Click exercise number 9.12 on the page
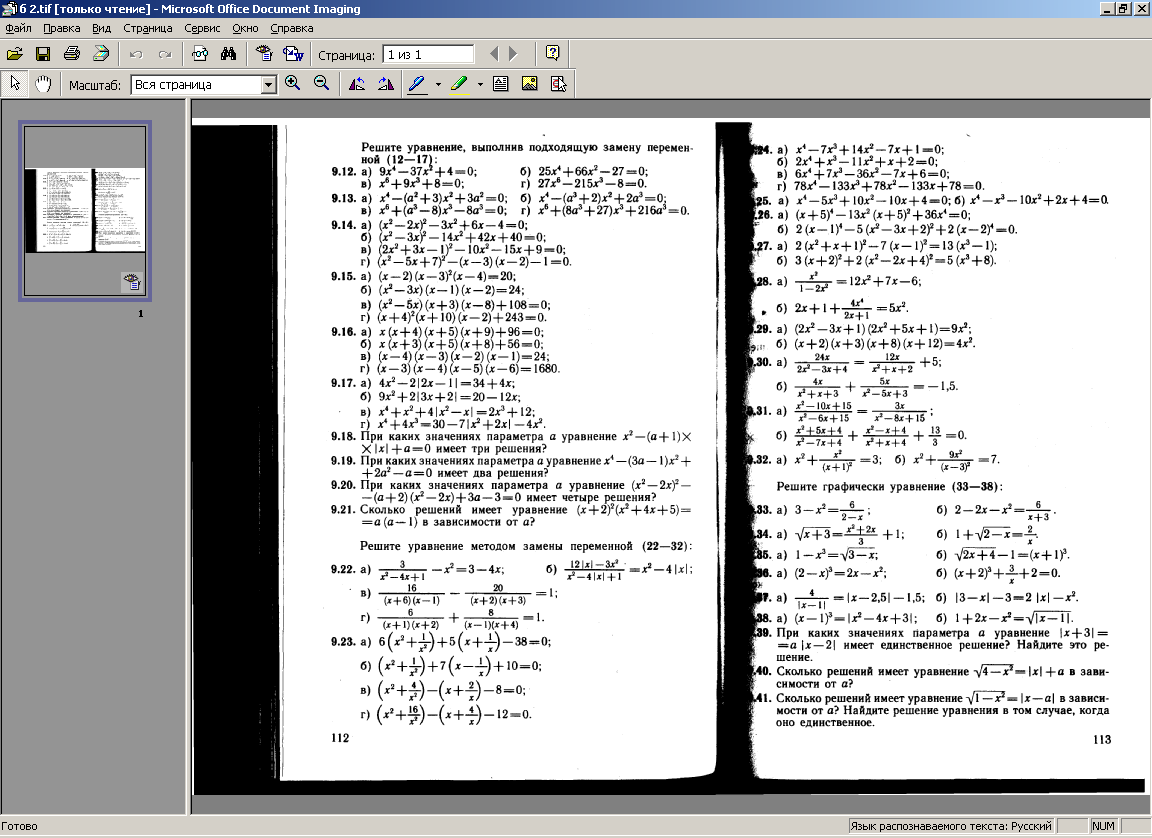The image size is (1152, 838). tap(343, 171)
